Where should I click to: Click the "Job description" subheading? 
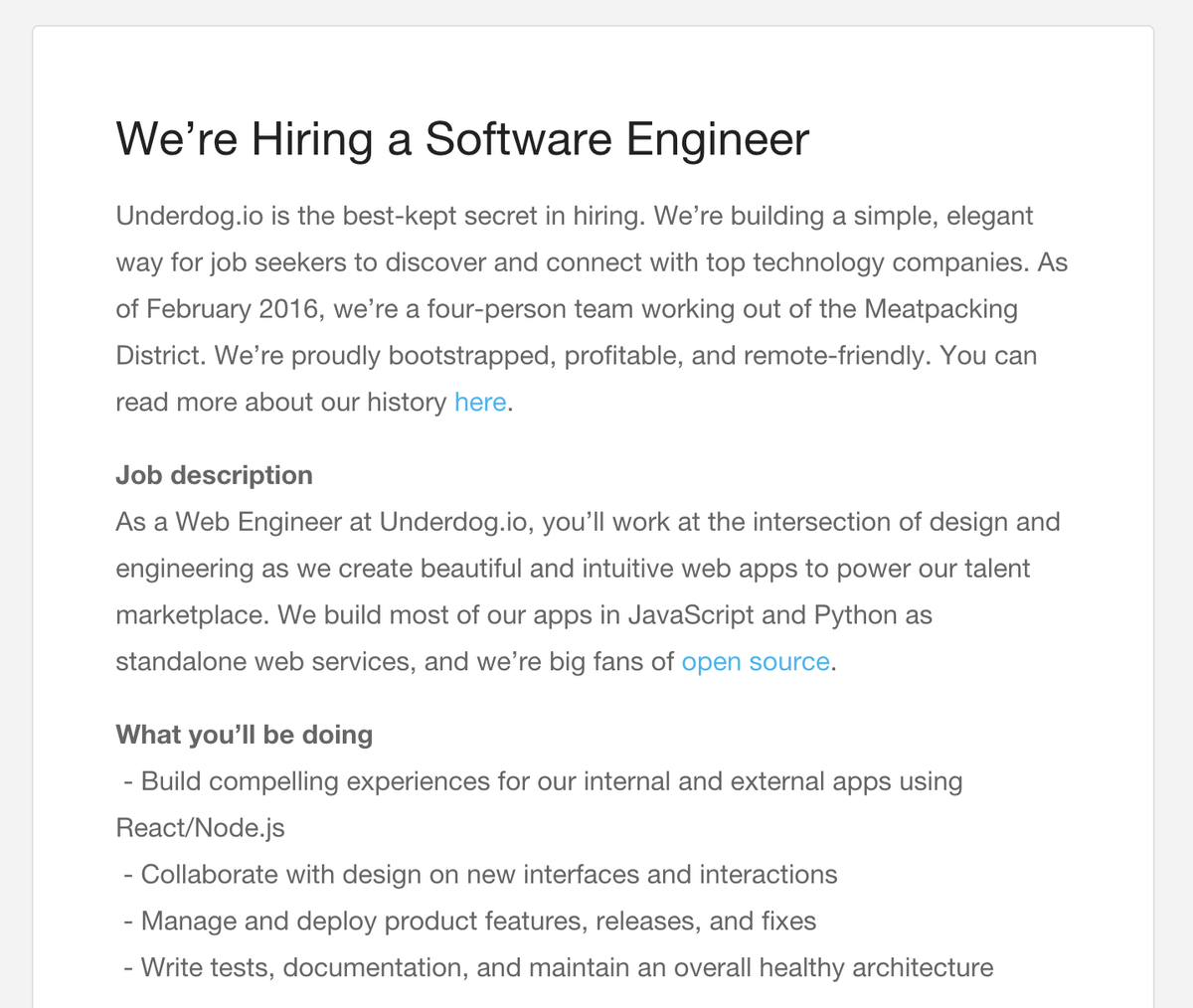[x=214, y=475]
